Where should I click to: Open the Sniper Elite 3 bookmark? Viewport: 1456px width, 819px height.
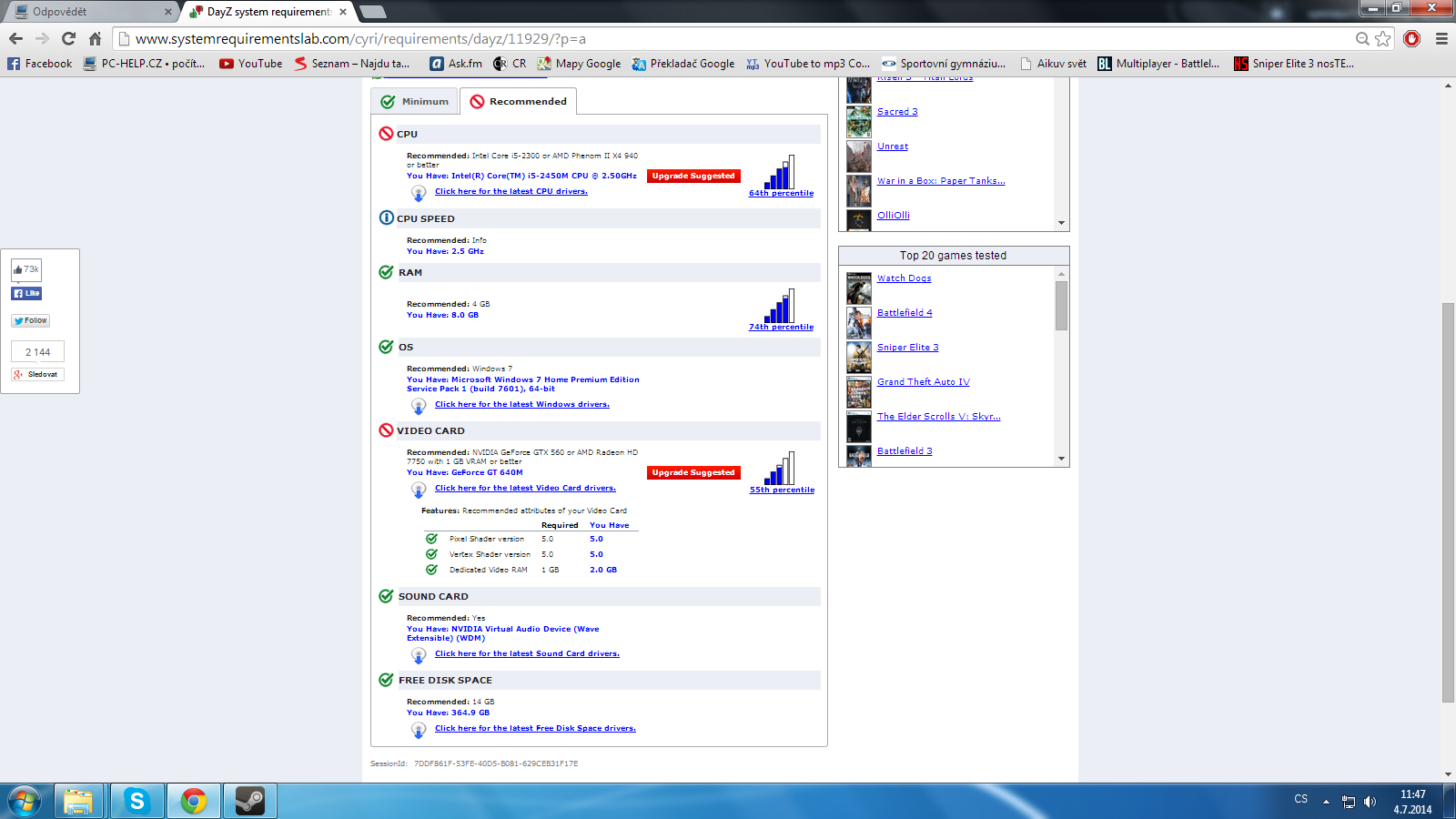point(1294,64)
